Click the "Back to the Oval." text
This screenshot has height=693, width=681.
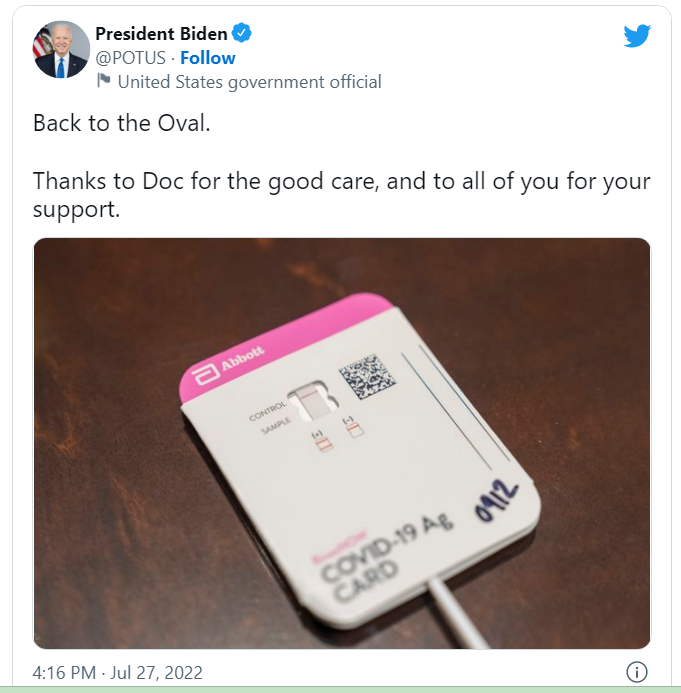pos(122,123)
